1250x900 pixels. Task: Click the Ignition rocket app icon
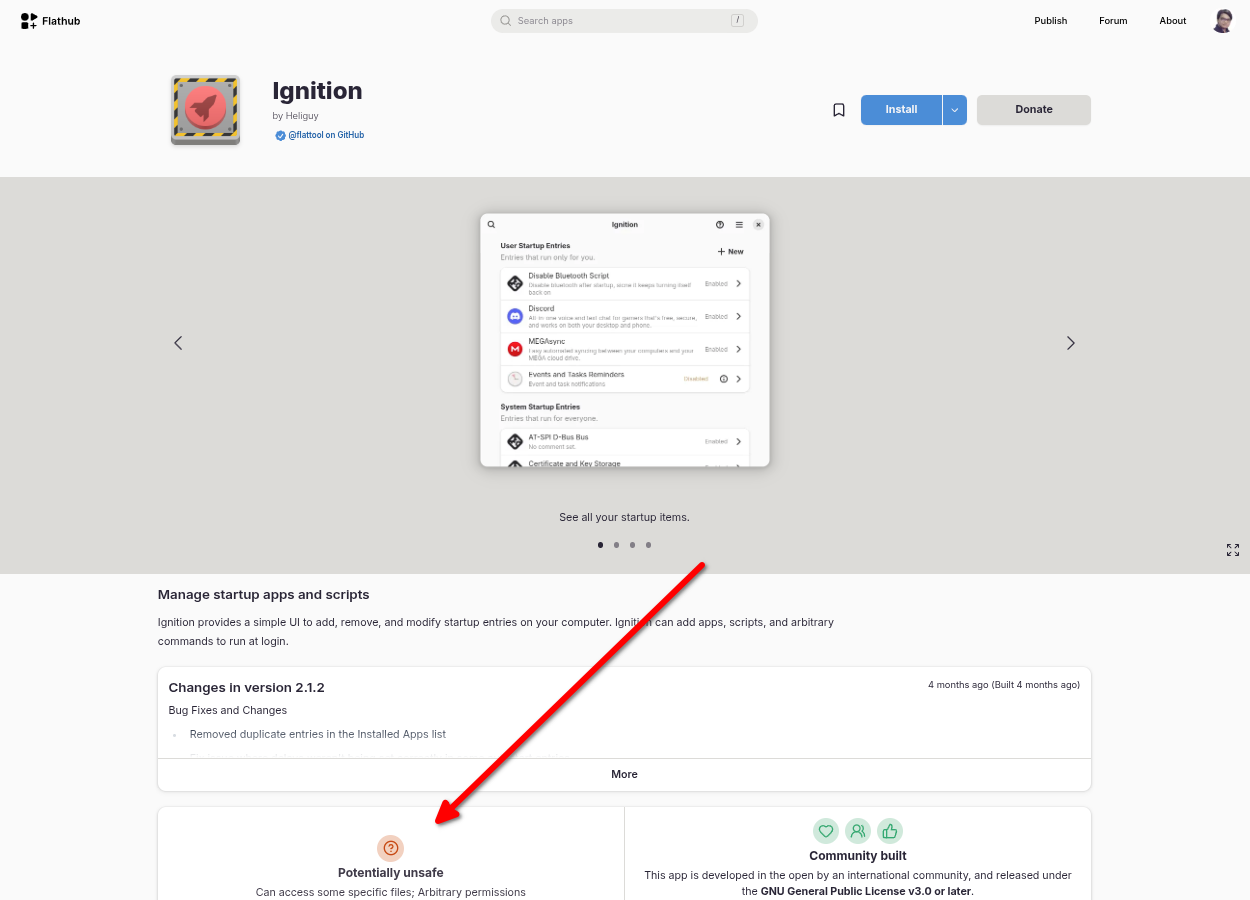click(x=205, y=110)
